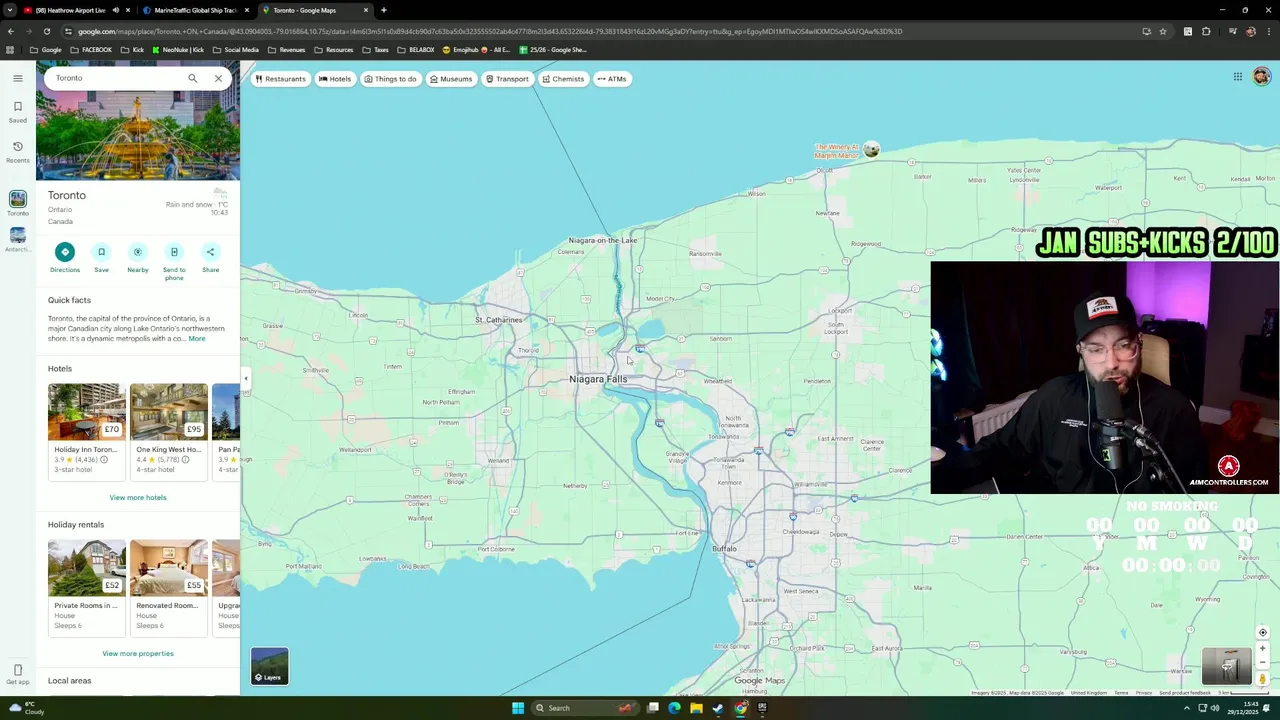
Task: Open the Taxes bookmarks folder
Action: pos(375,50)
